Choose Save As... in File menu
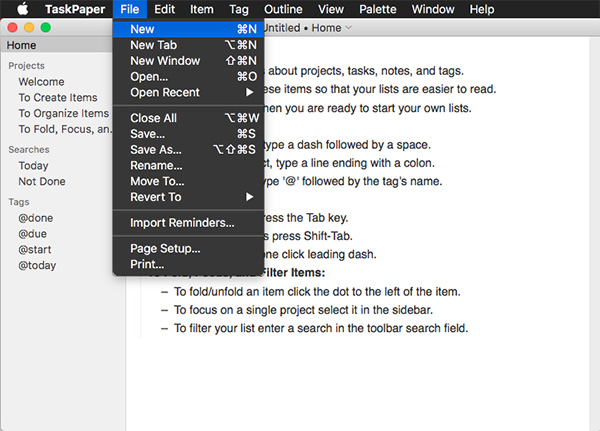This screenshot has height=431, width=600. pyautogui.click(x=188, y=149)
